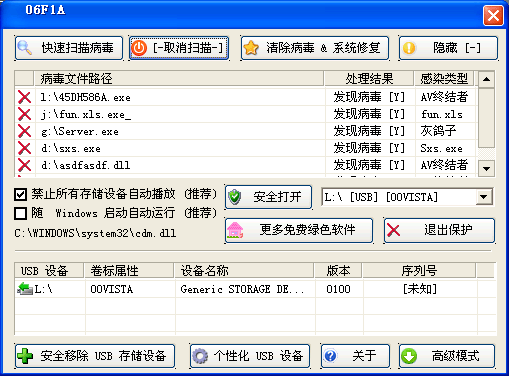This screenshot has height=376, width=509.
Task: Click 发现病毒 [Y] result for g:\Server.exe
Action: pyautogui.click(x=369, y=131)
